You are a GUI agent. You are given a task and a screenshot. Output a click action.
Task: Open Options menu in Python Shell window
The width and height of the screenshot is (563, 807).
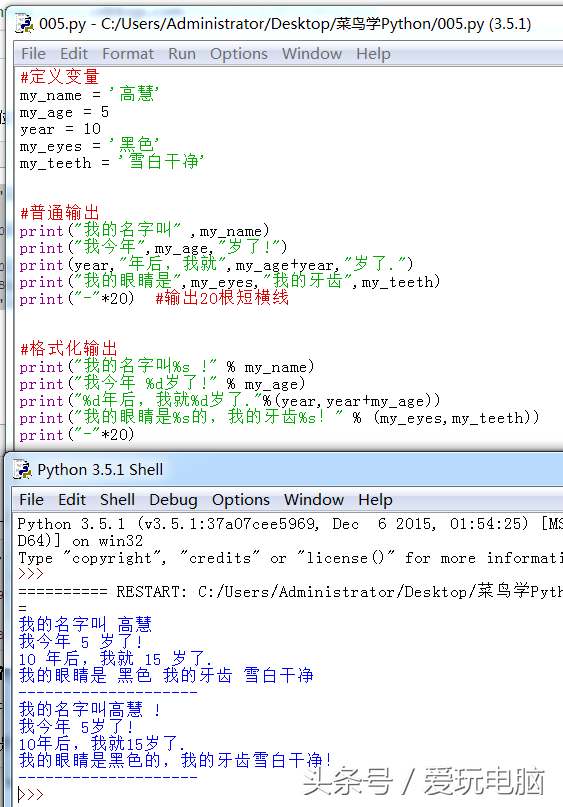241,499
